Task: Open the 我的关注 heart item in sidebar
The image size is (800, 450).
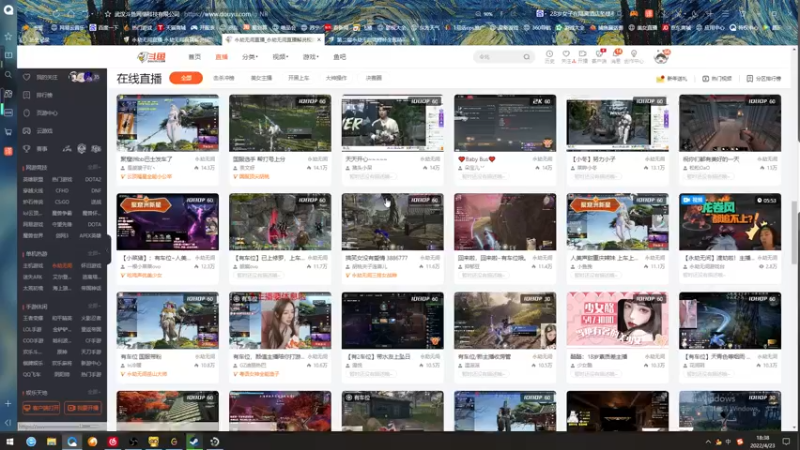Action: [41, 78]
